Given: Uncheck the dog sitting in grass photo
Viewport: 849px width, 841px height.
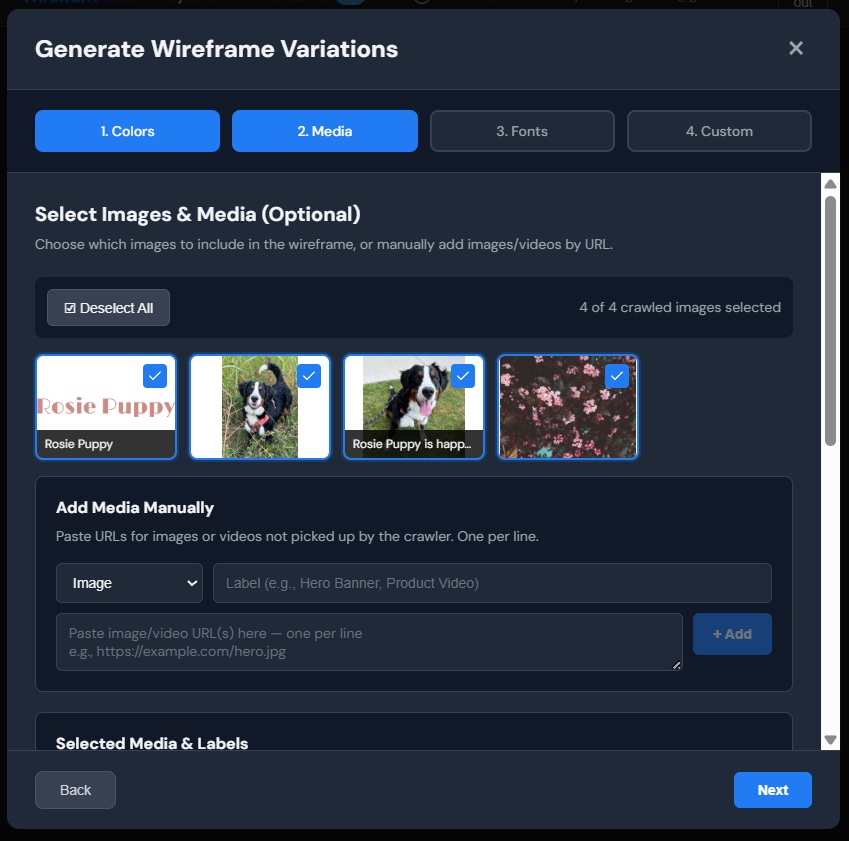Looking at the screenshot, I should click(308, 376).
